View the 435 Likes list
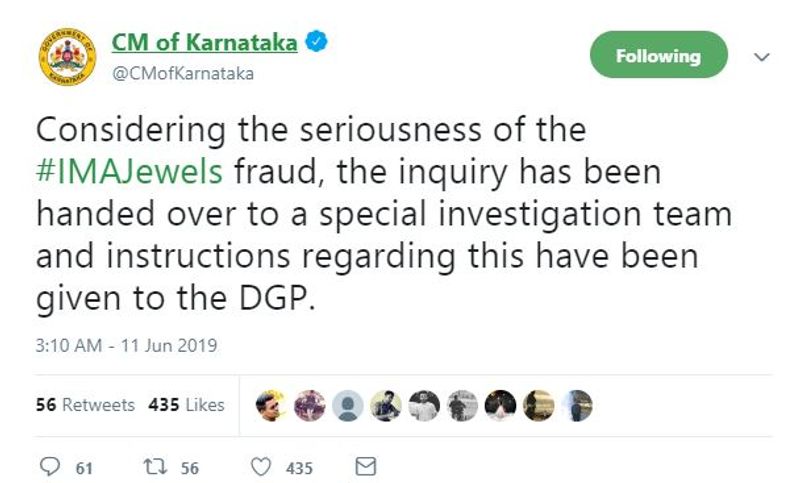Image resolution: width=800 pixels, height=483 pixels. click(186, 404)
